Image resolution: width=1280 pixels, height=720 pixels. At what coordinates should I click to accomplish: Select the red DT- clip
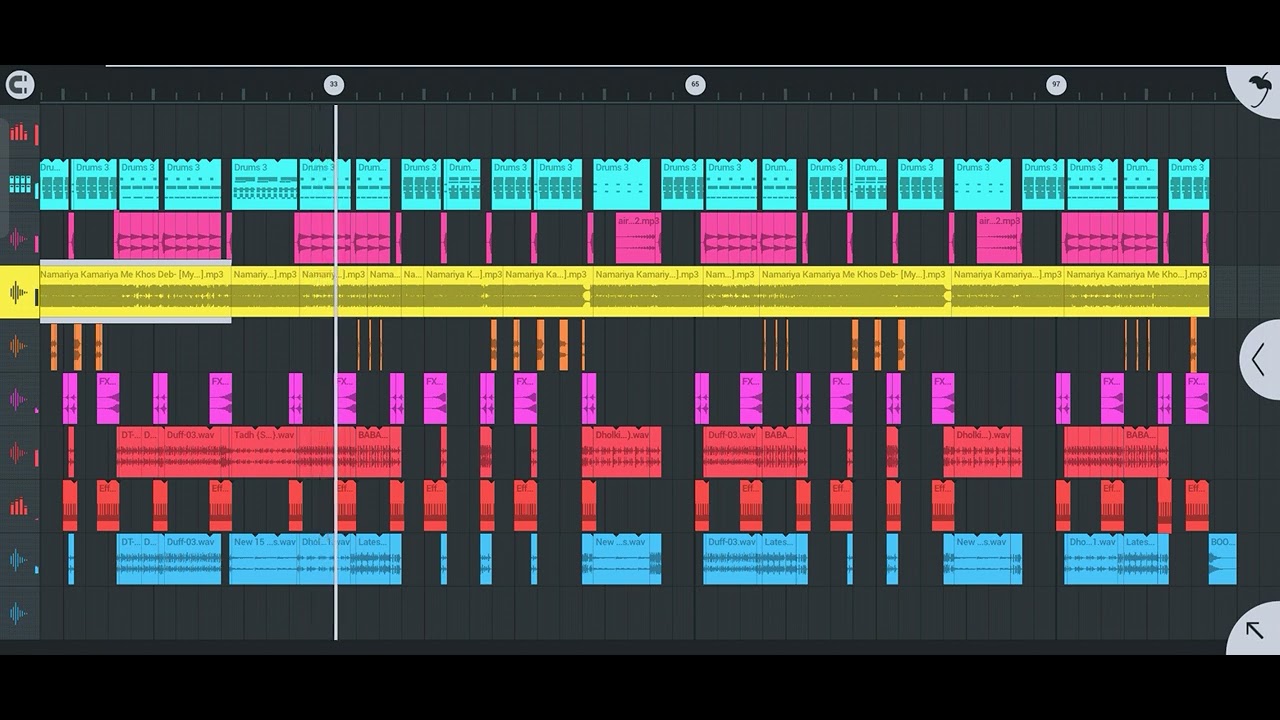coord(128,452)
